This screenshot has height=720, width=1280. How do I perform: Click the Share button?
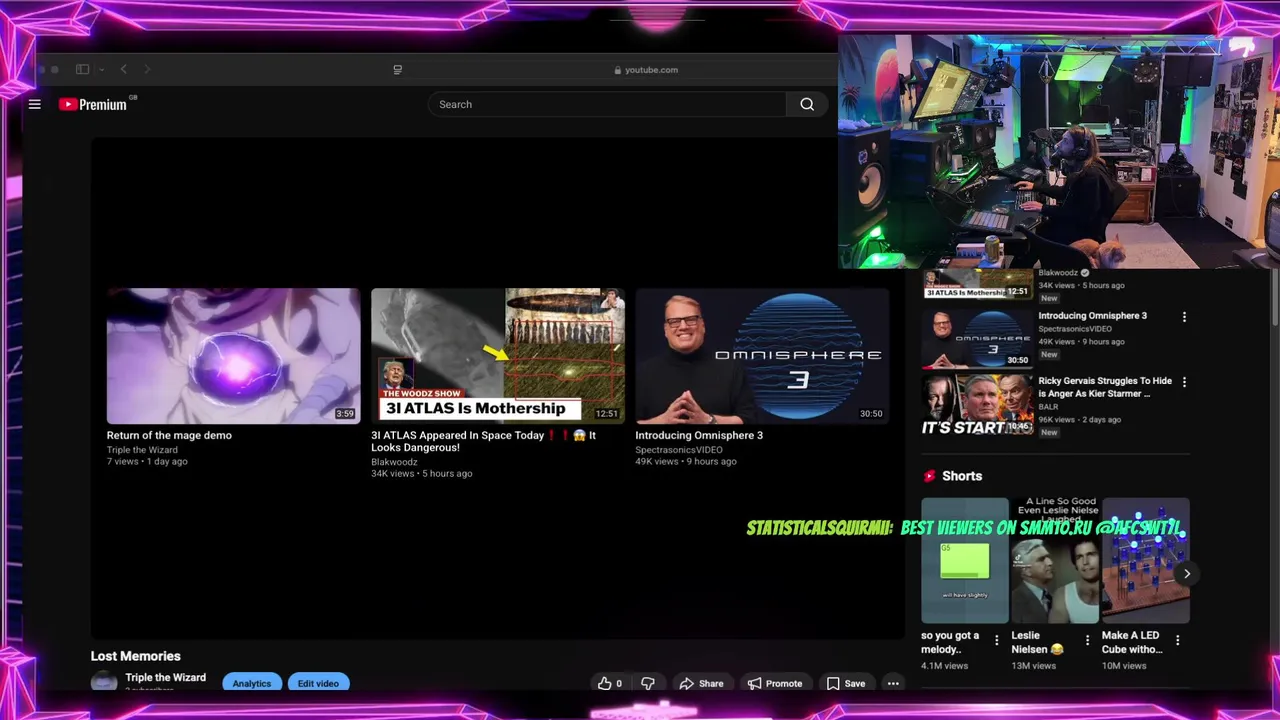coord(701,683)
